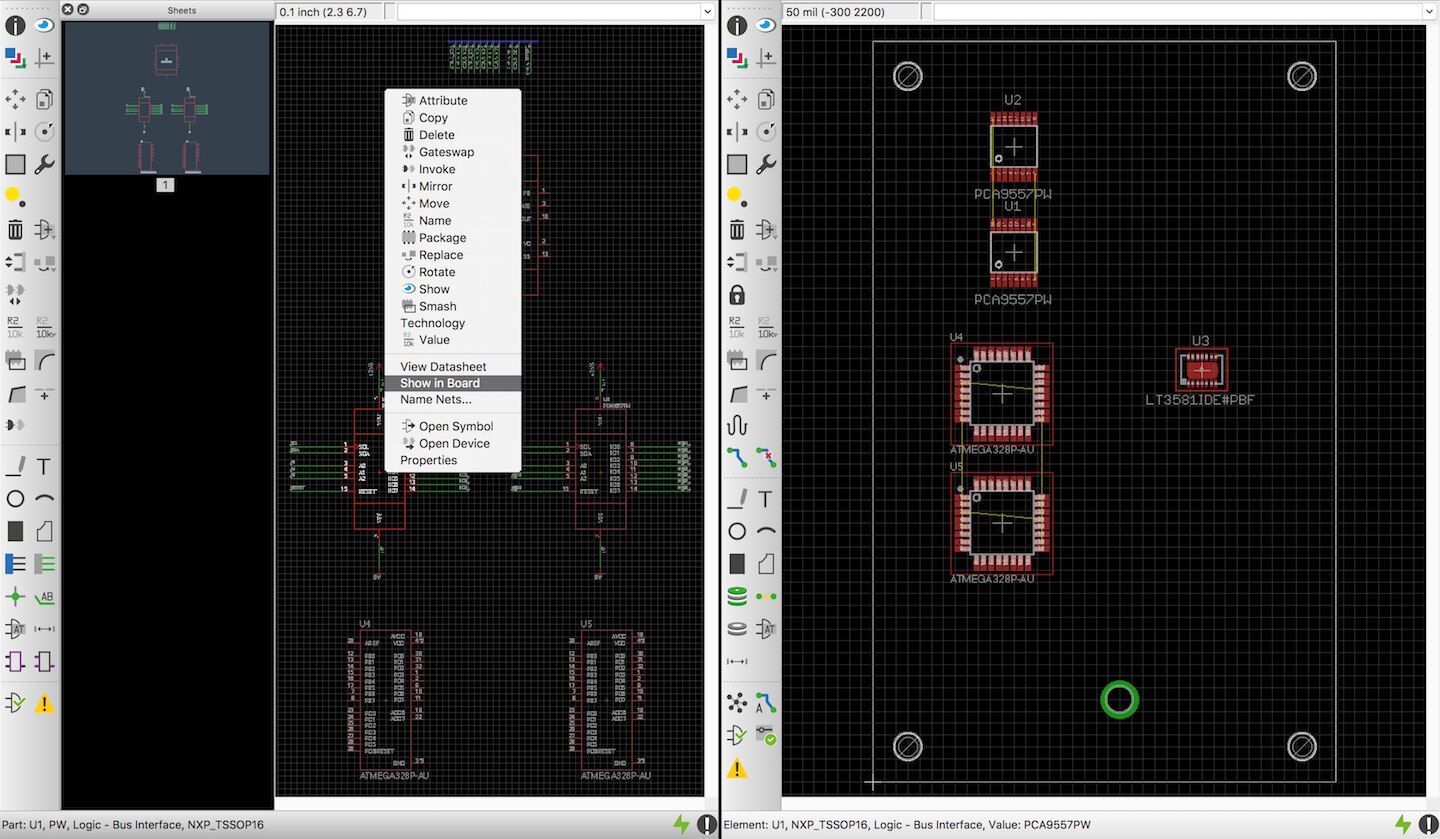Open the Errors warning in board toolbar
This screenshot has height=839, width=1440.
click(x=737, y=768)
